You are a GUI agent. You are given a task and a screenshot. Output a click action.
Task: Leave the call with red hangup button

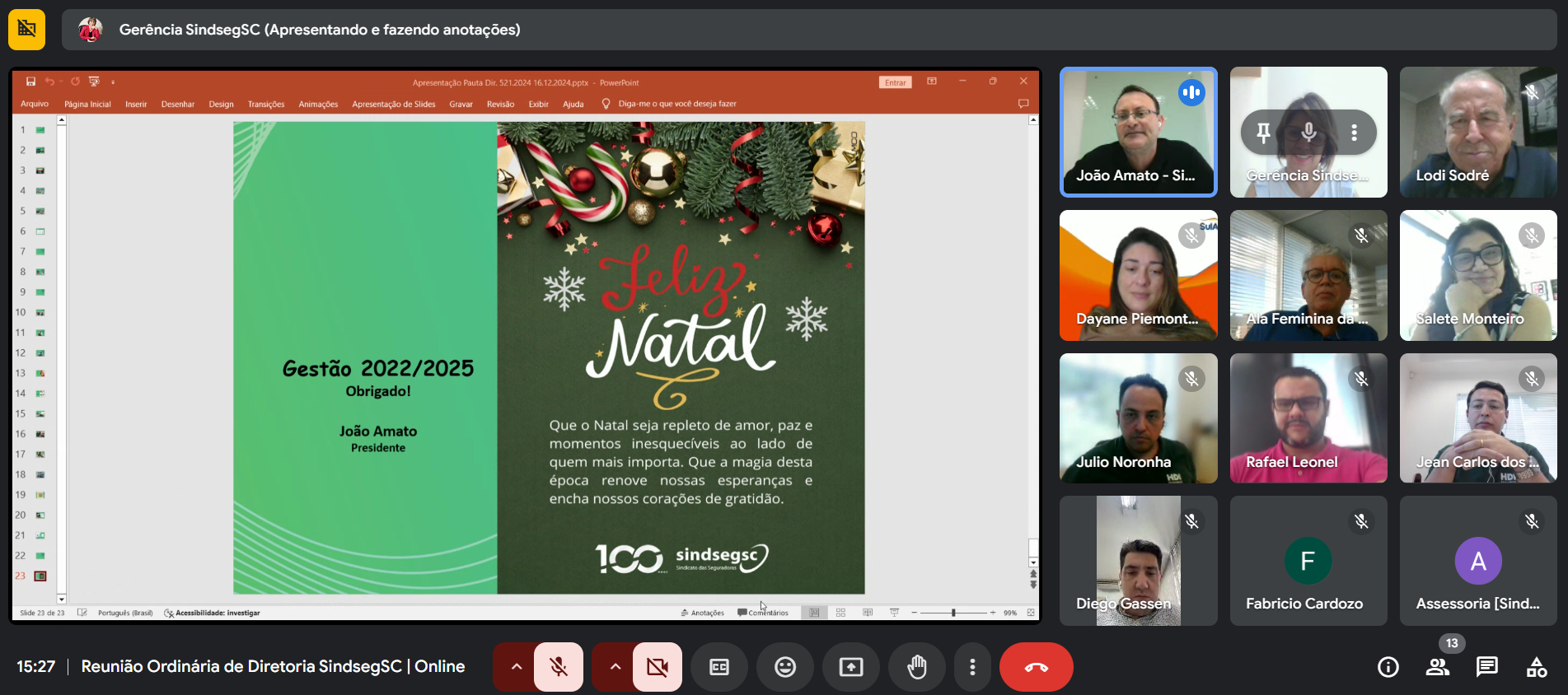click(1036, 667)
